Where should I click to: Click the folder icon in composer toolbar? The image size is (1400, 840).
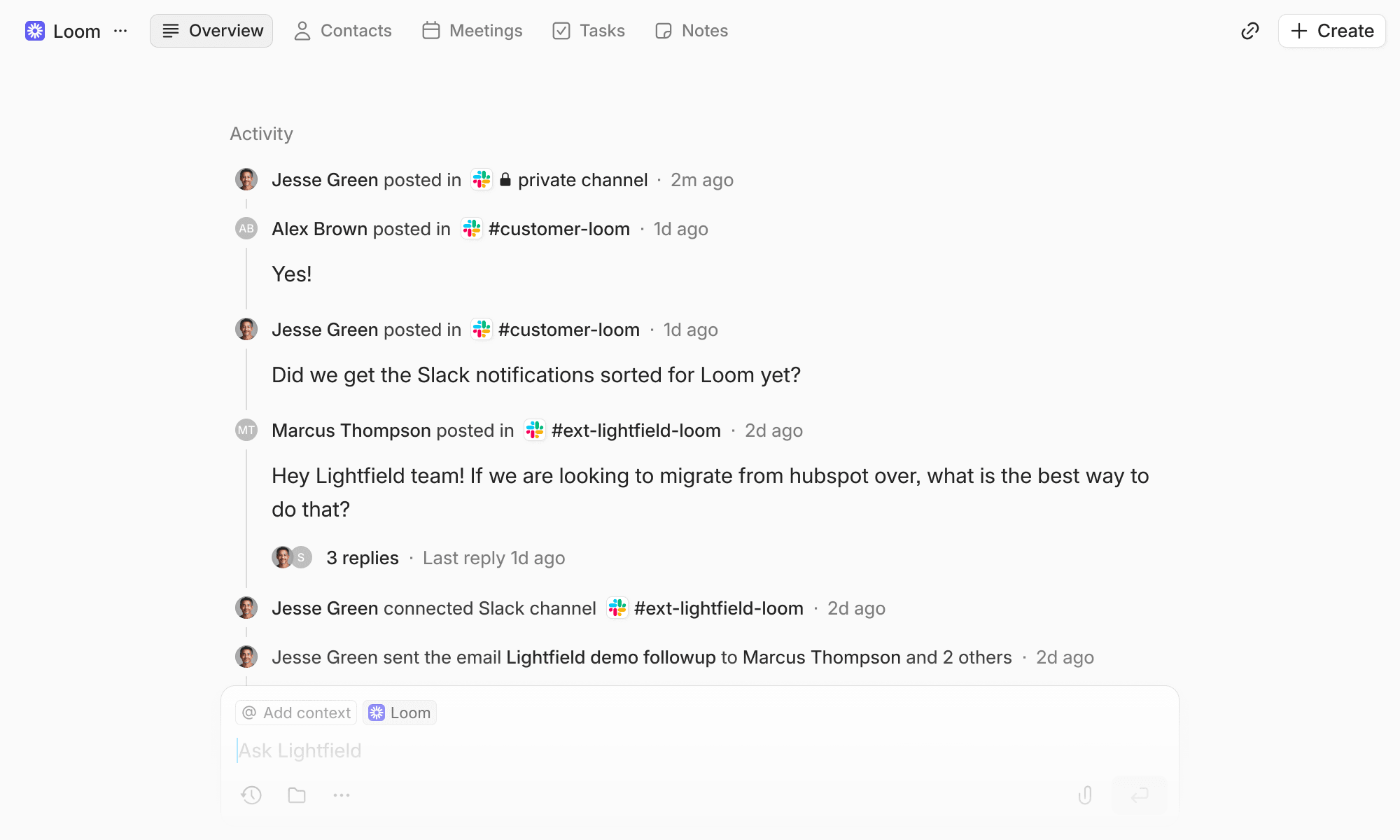tap(297, 795)
